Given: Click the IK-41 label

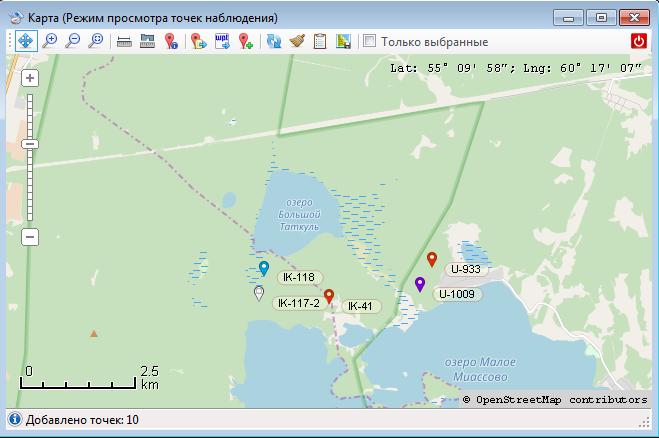Looking at the screenshot, I should (x=361, y=306).
